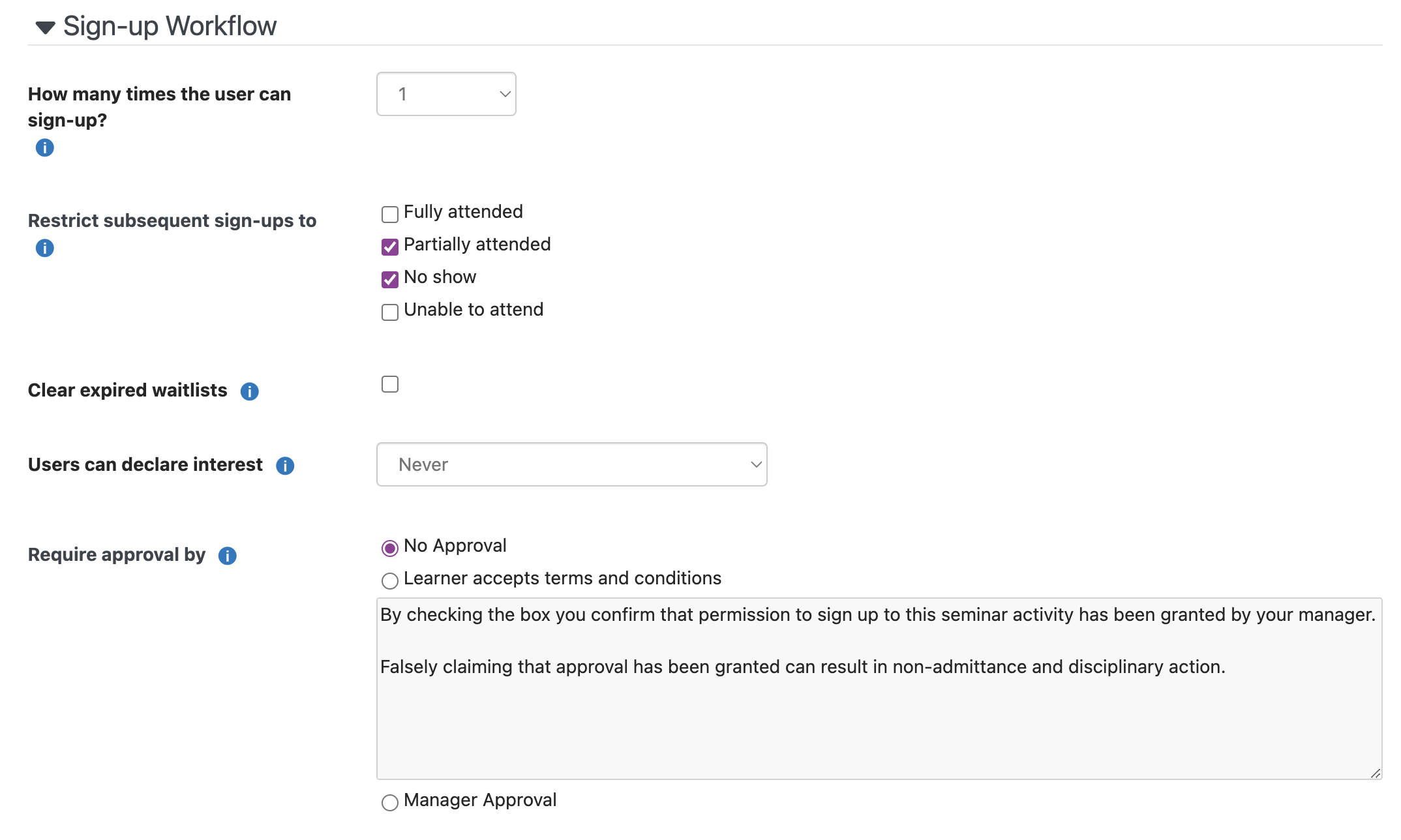Open the sign-up times dropdown

[x=446, y=94]
